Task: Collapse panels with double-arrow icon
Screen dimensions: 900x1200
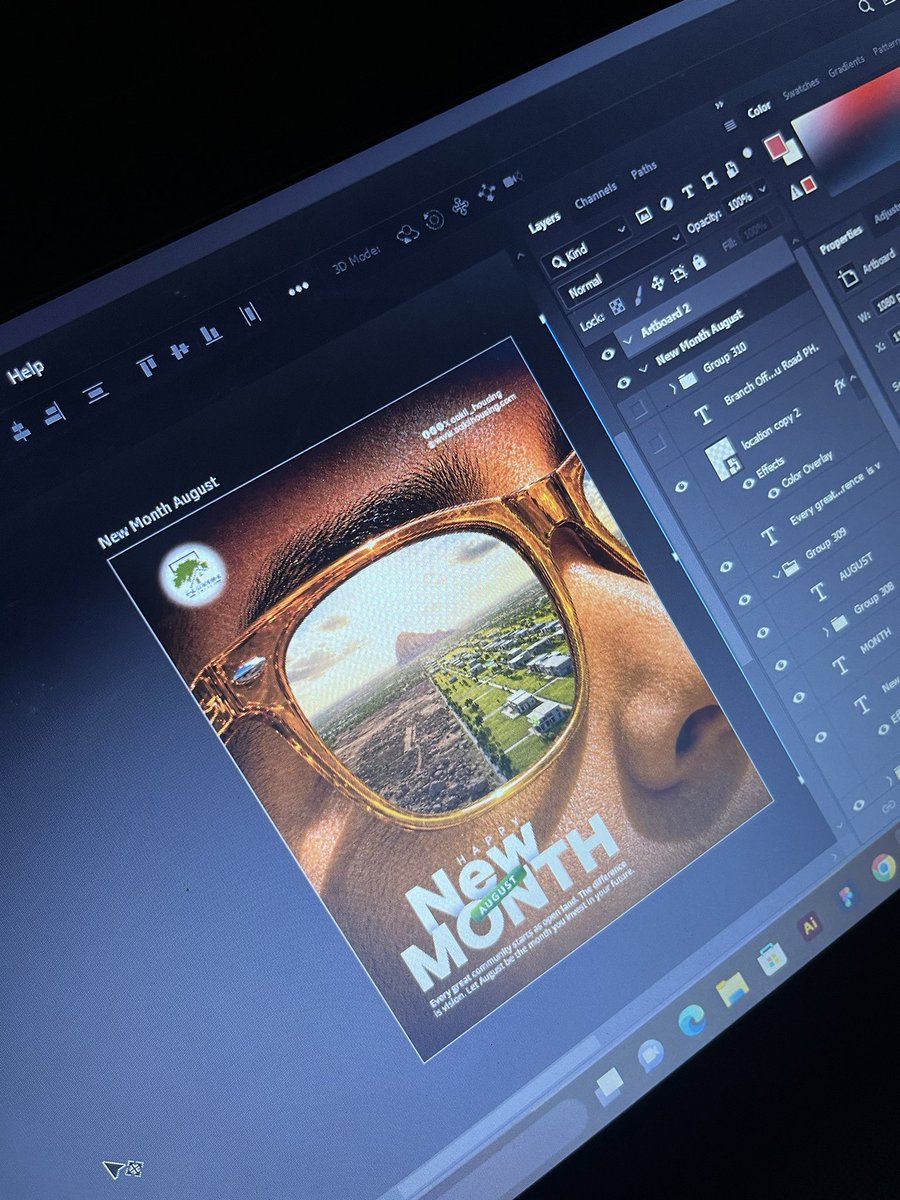Action: click(719, 104)
